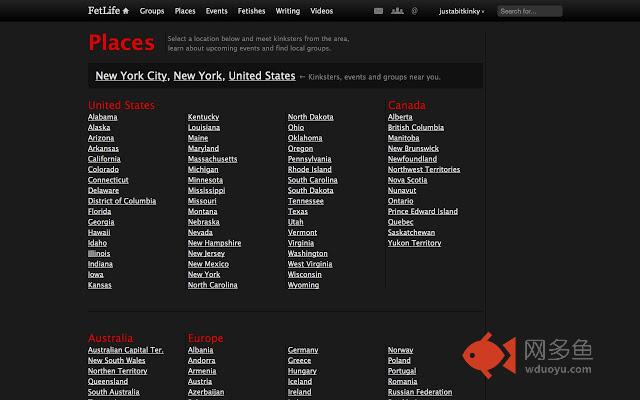Select the Kentucky link
The width and height of the screenshot is (640, 400).
(203, 117)
